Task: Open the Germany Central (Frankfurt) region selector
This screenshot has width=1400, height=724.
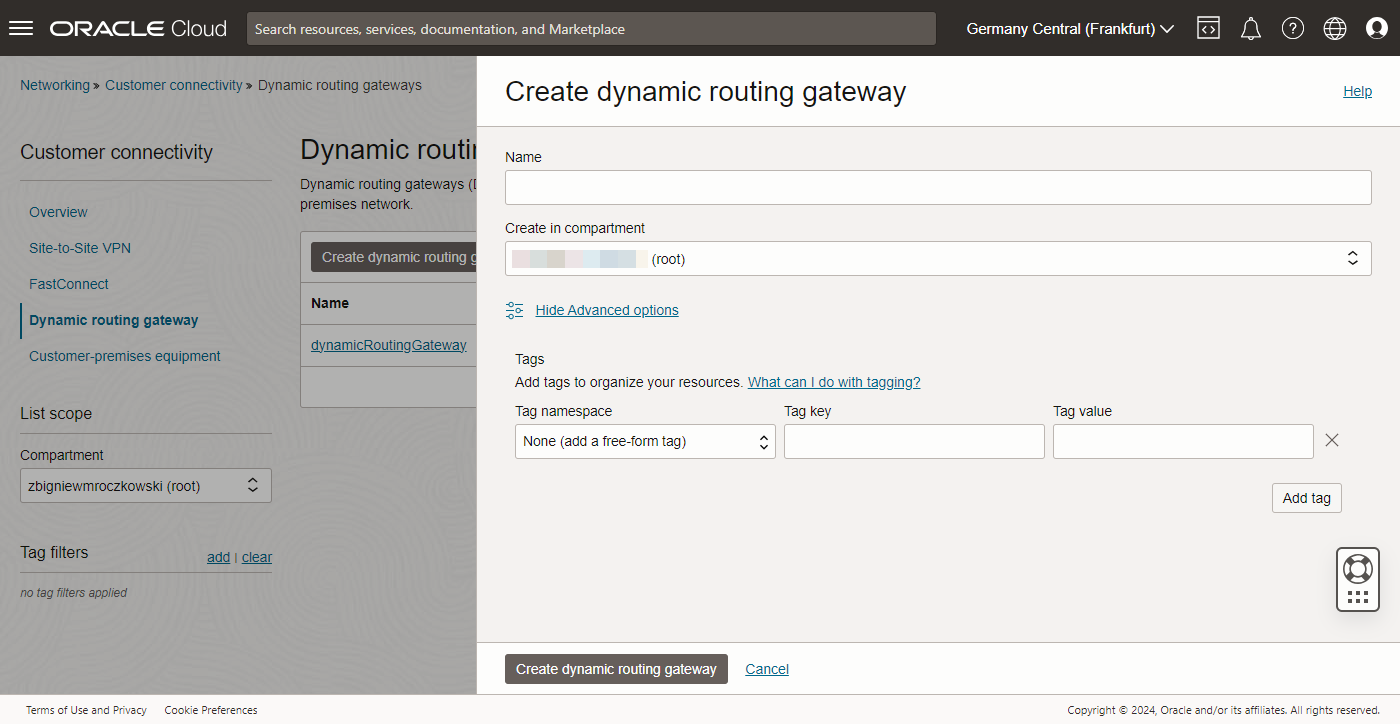Action: (x=1070, y=29)
